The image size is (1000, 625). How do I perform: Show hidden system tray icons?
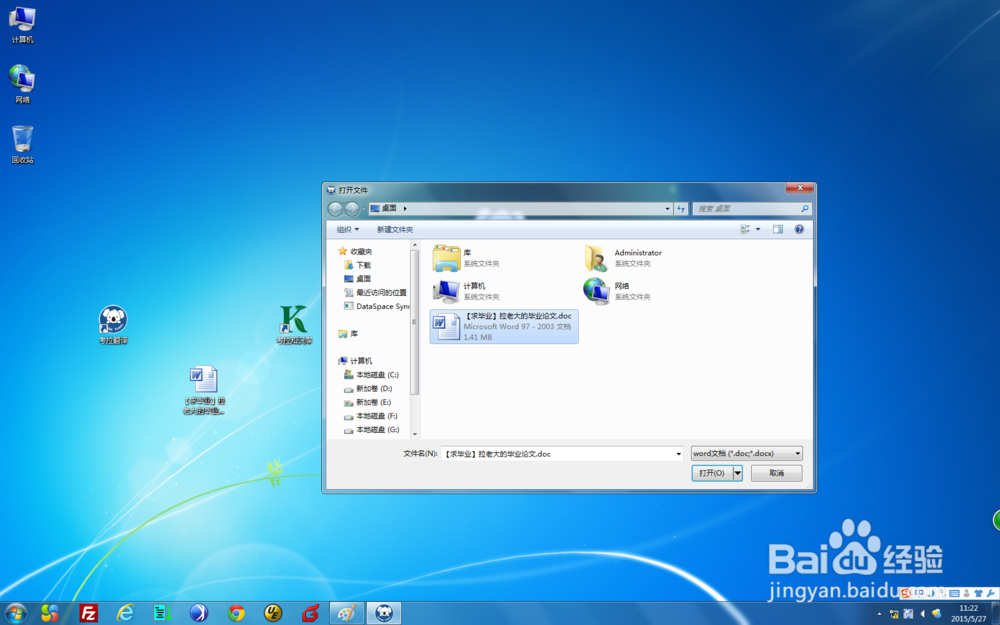pos(879,614)
